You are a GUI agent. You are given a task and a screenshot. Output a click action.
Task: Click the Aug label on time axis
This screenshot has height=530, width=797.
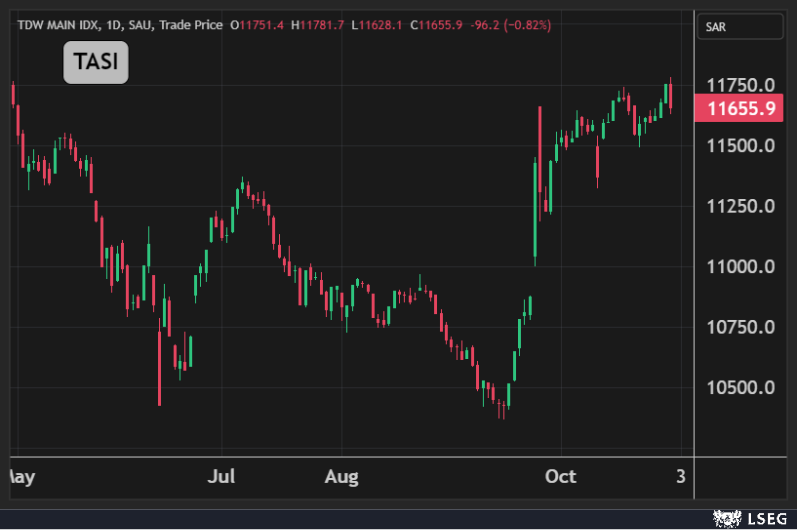pyautogui.click(x=342, y=476)
